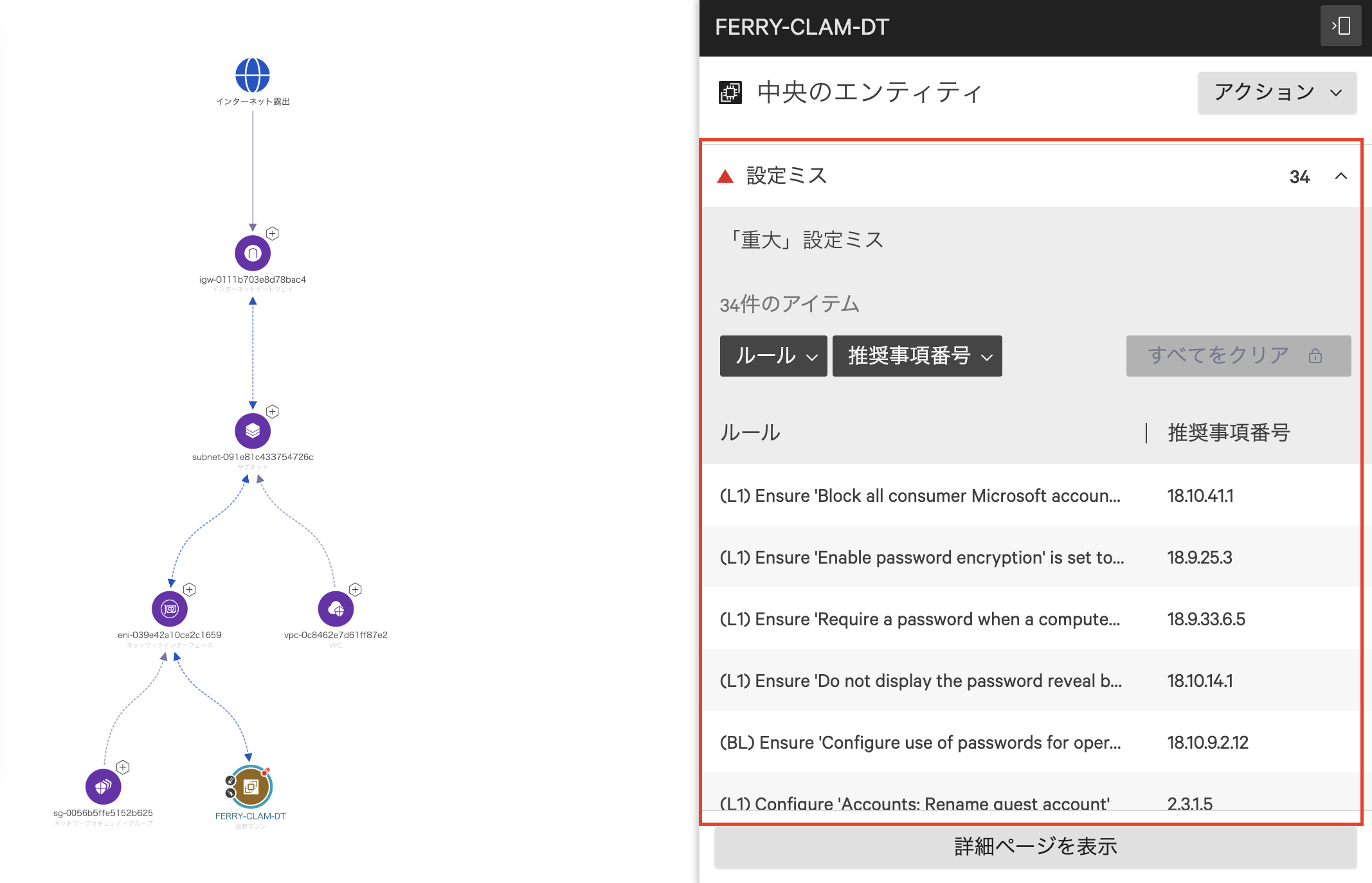The height and width of the screenshot is (883, 1372).
Task: Select the FERRY-CLAM-DT virtual machine node
Action: [251, 787]
